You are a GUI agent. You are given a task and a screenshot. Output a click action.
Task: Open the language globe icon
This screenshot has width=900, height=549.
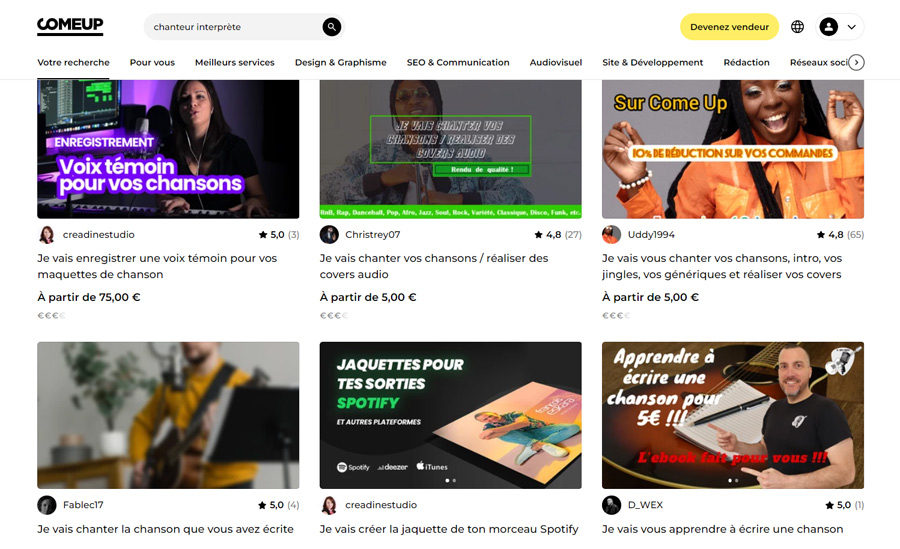point(797,26)
